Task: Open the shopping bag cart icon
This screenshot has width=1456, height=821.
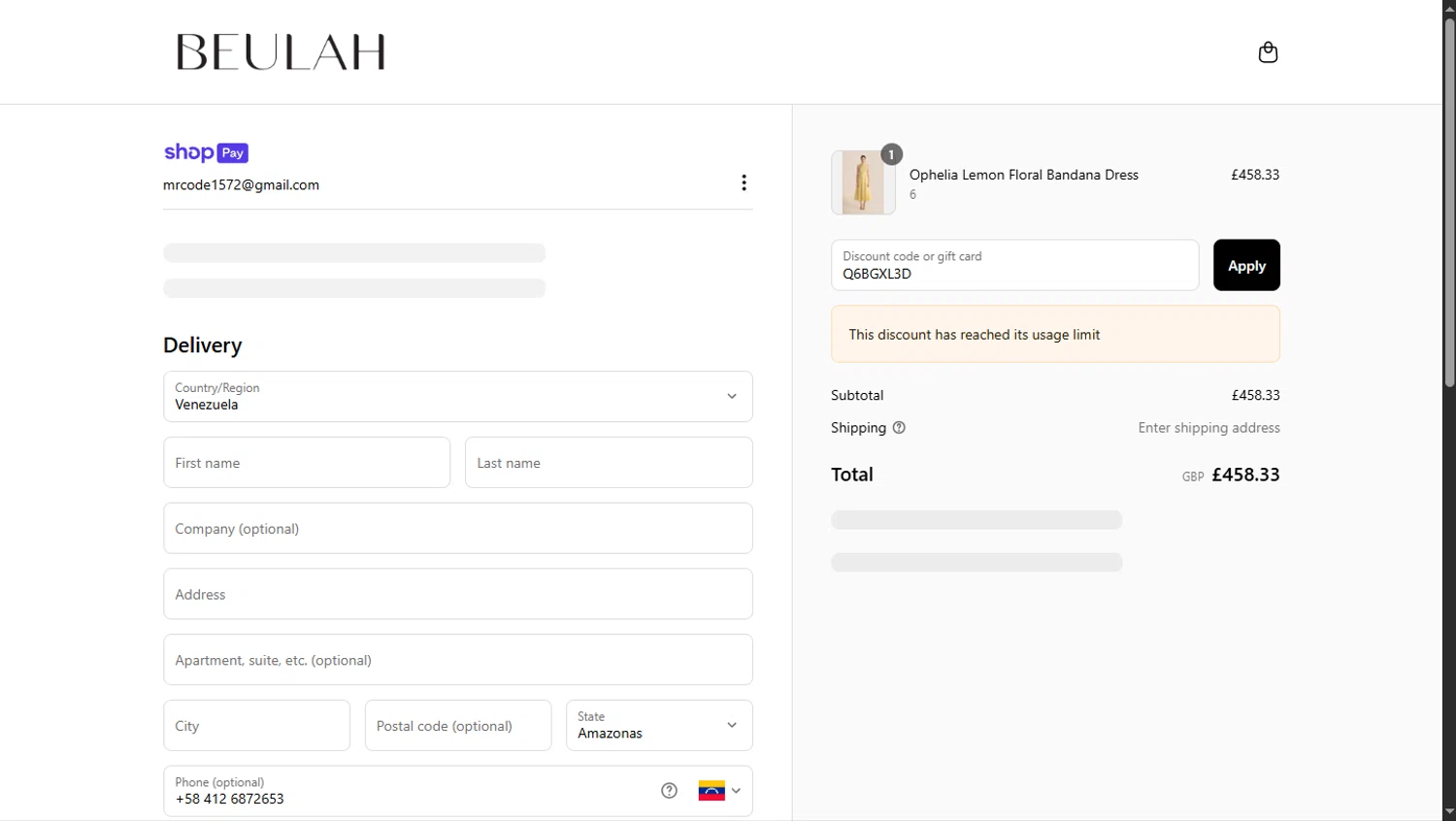Action: tap(1268, 52)
